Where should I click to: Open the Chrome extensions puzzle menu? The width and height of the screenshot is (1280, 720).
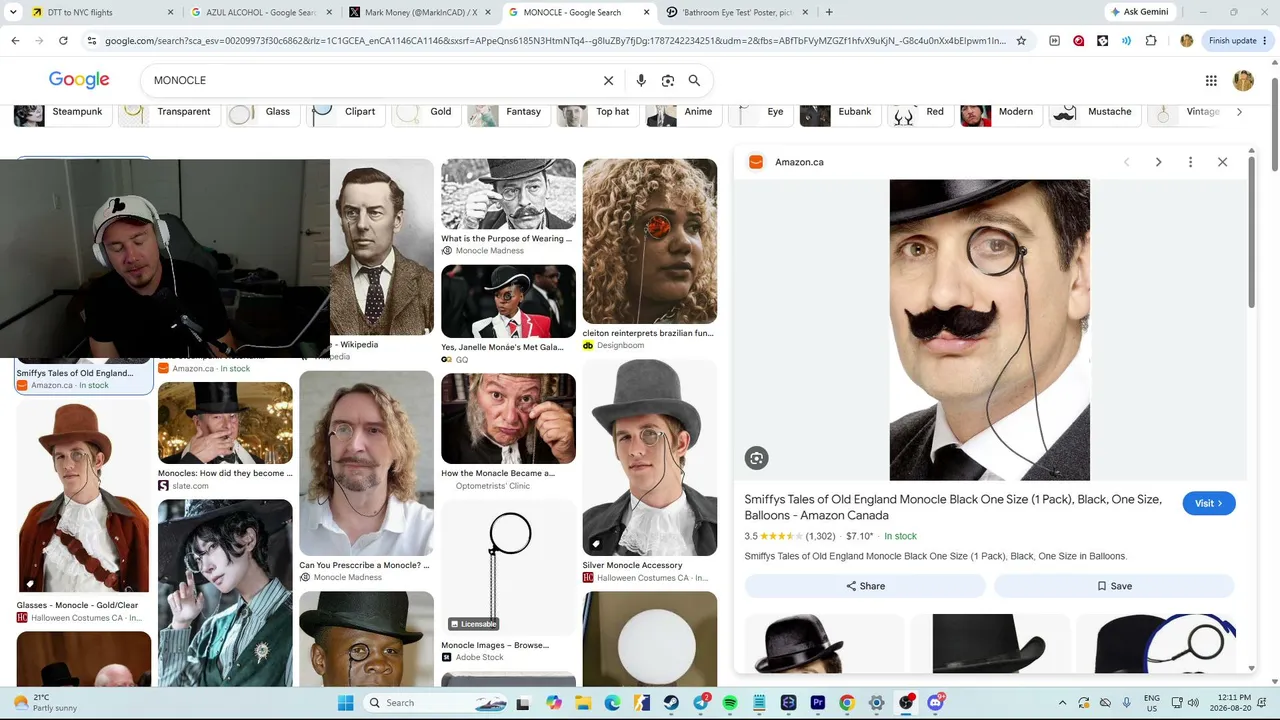coord(1151,41)
